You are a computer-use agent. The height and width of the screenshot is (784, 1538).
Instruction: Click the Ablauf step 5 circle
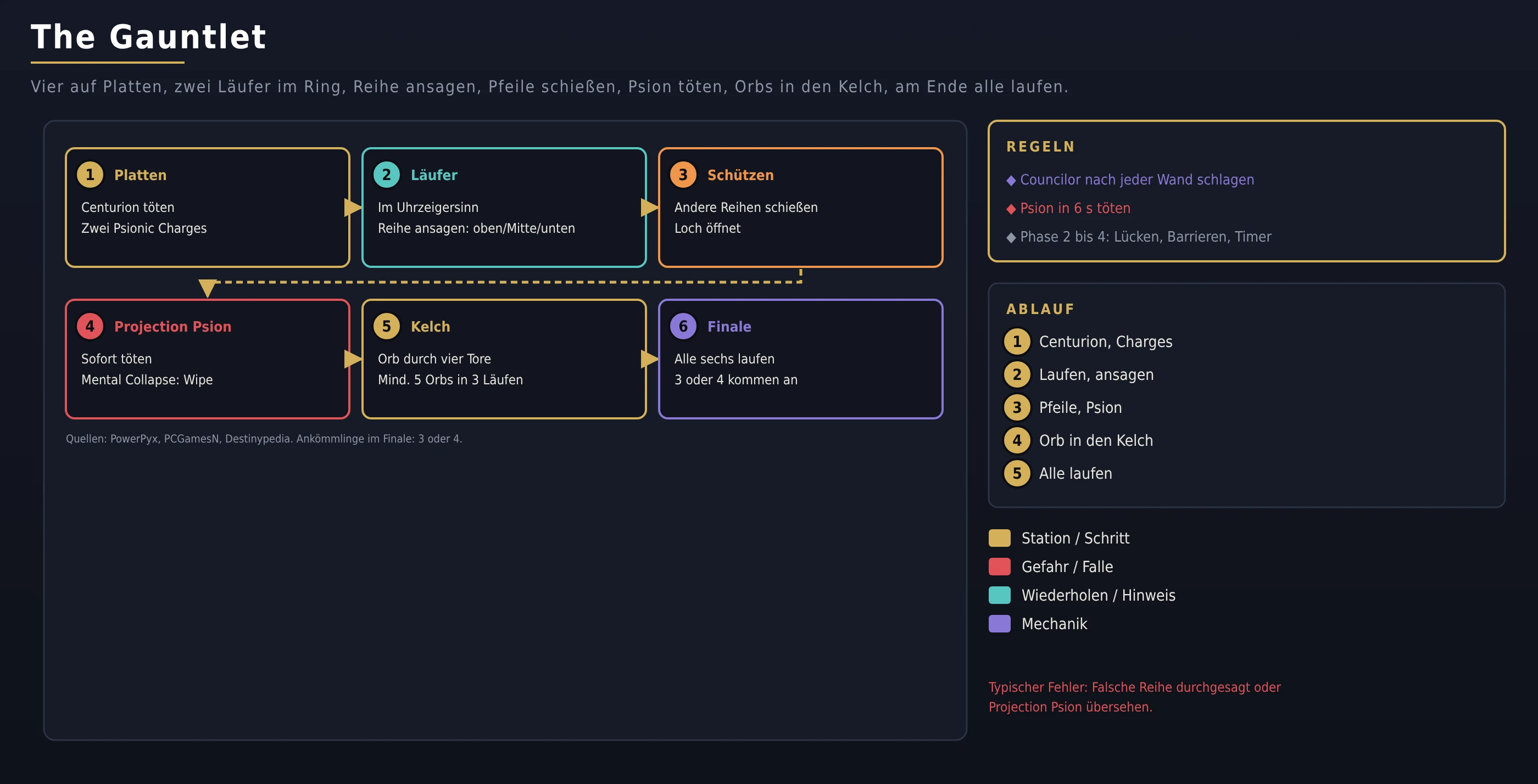click(x=1017, y=474)
